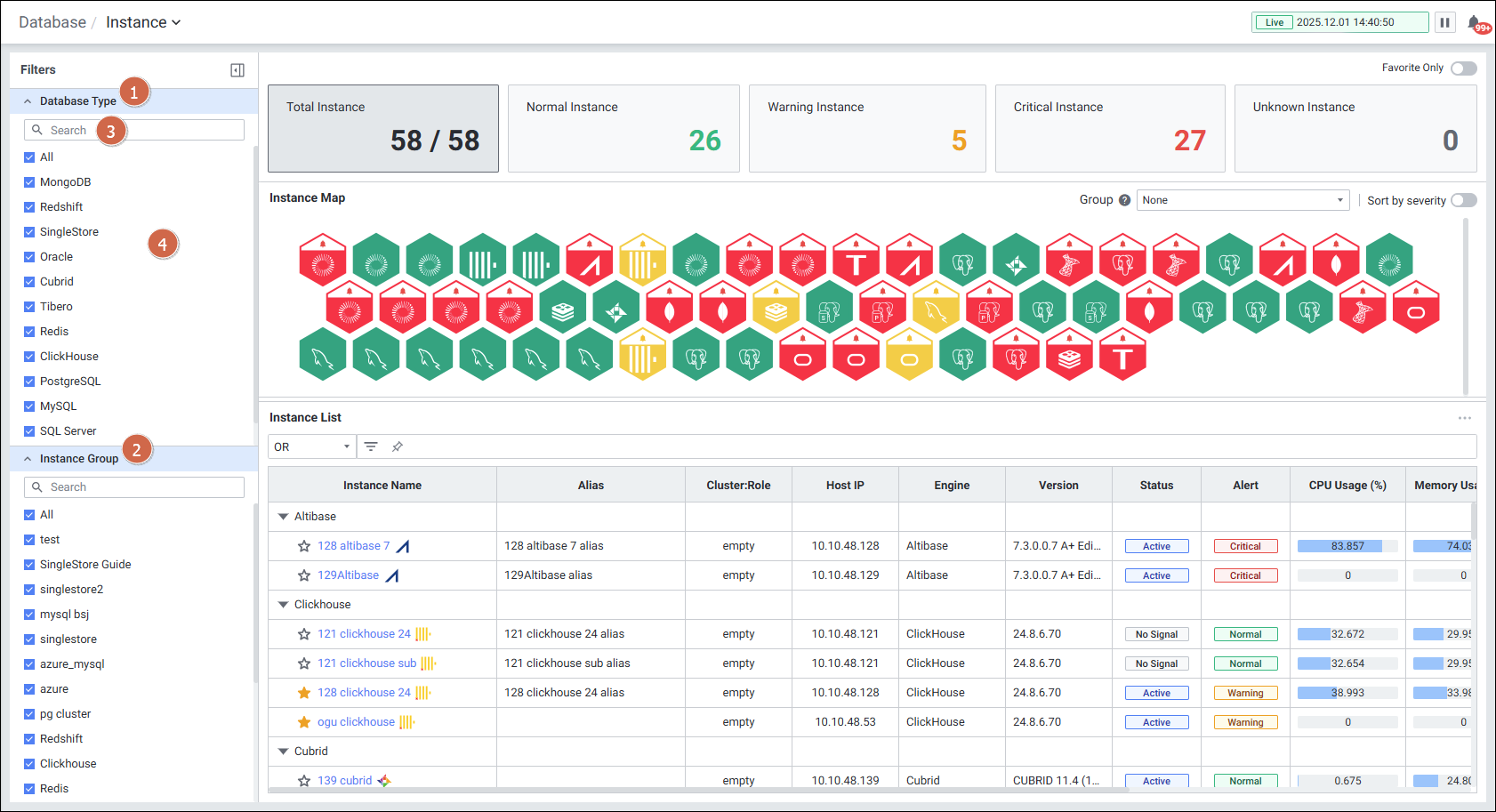1496x812 pixels.
Task: Select the Warning Instance summary card
Action: (866, 128)
